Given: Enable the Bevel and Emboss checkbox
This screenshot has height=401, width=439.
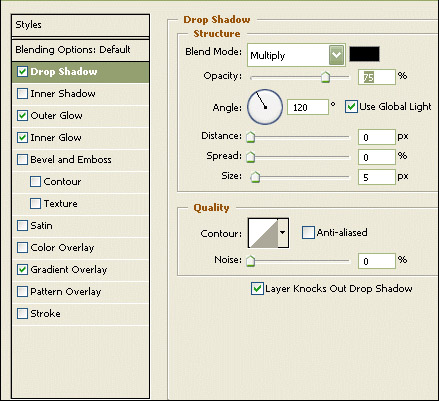Looking at the screenshot, I should point(22,160).
